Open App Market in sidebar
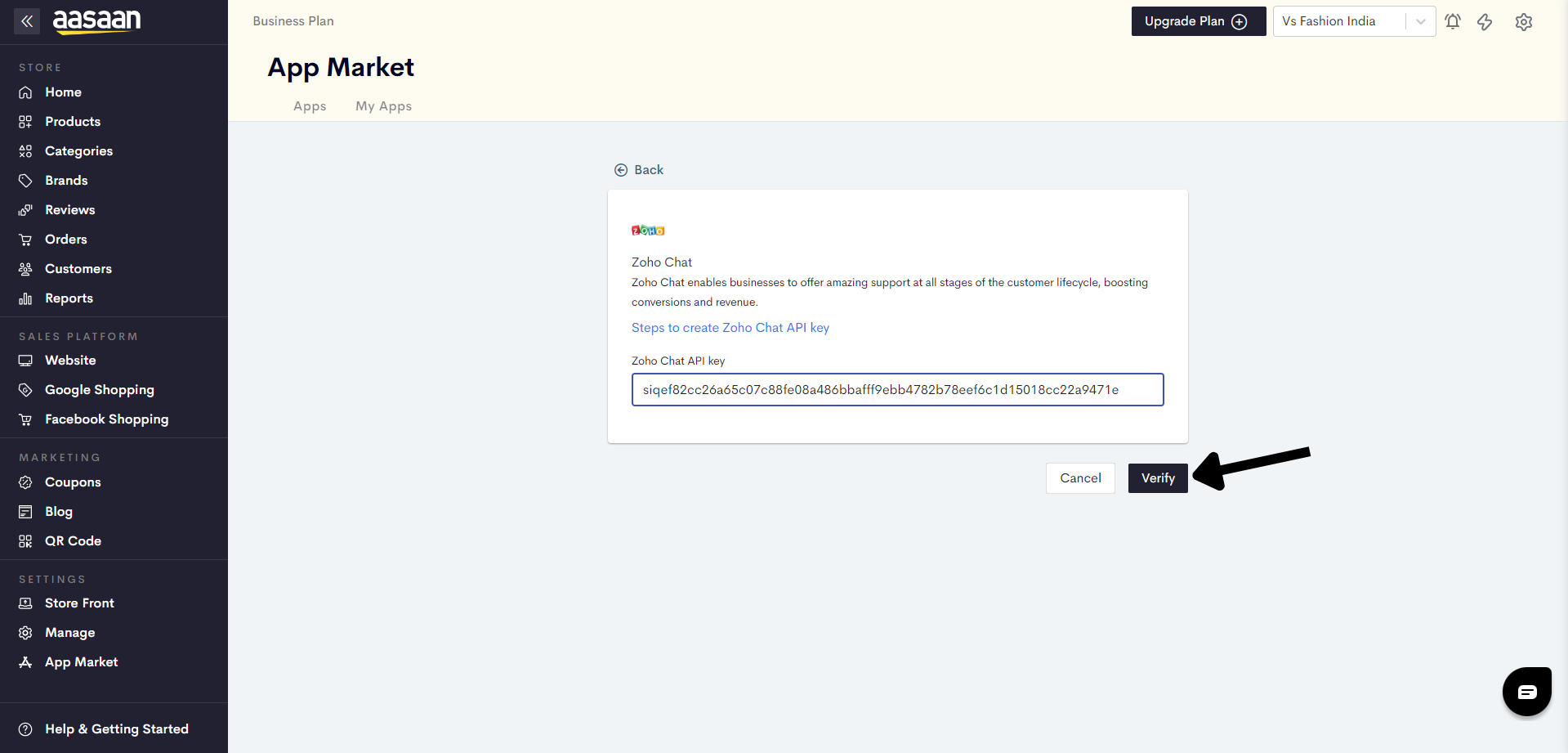The width and height of the screenshot is (1568, 753). 81,662
